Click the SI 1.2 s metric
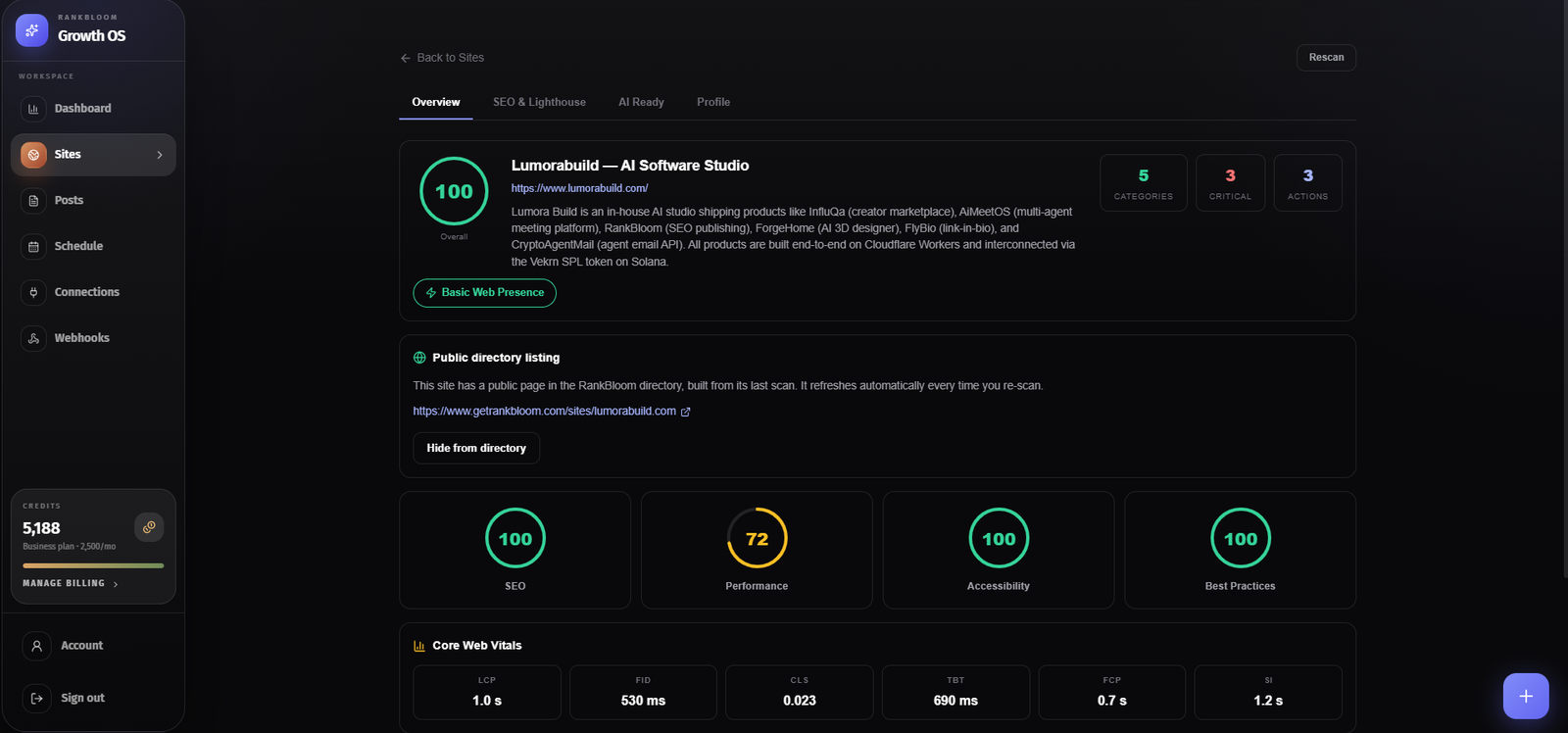This screenshot has height=733, width=1568. (x=1268, y=693)
